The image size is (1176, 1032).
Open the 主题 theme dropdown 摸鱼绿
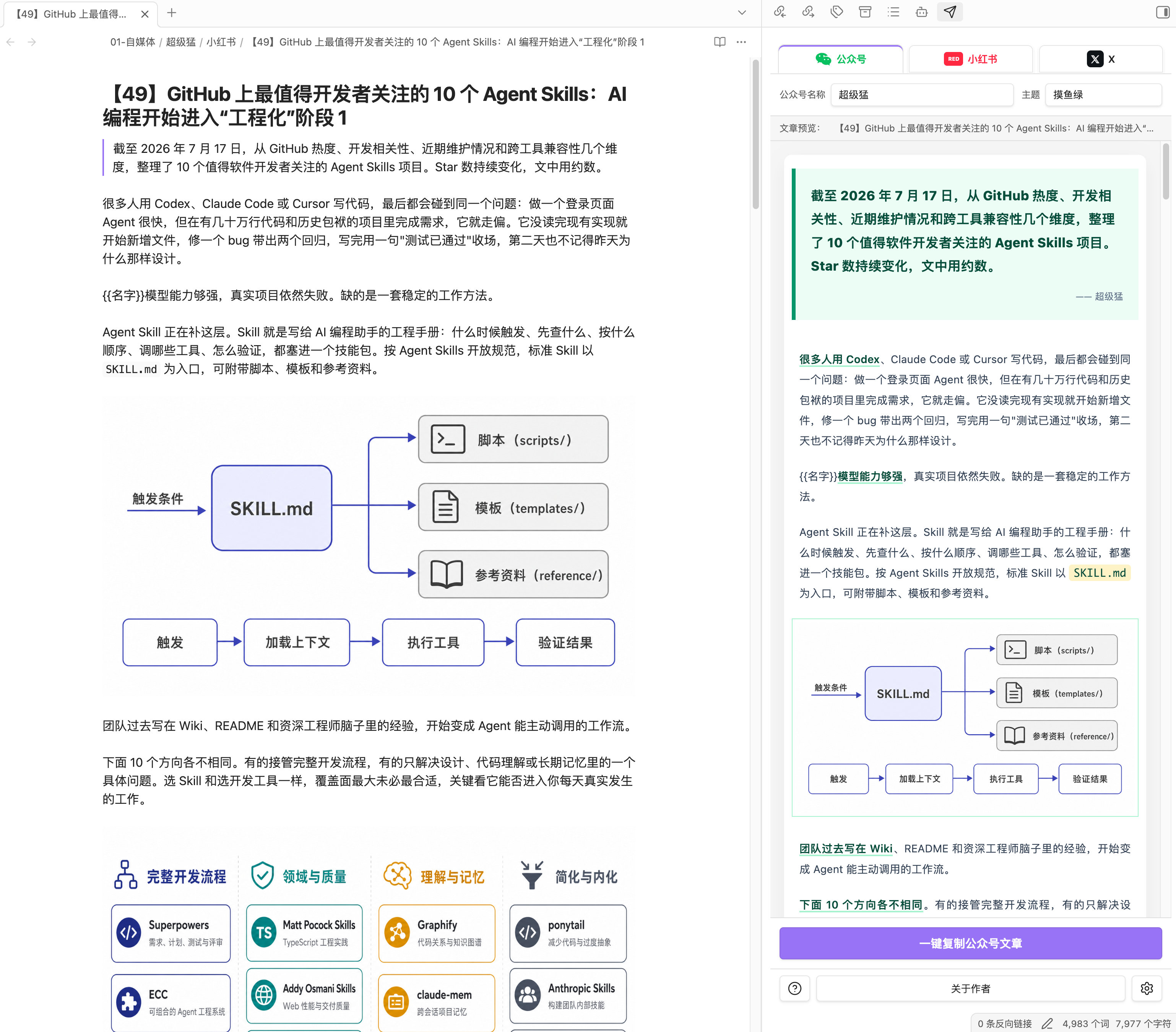tap(1103, 94)
